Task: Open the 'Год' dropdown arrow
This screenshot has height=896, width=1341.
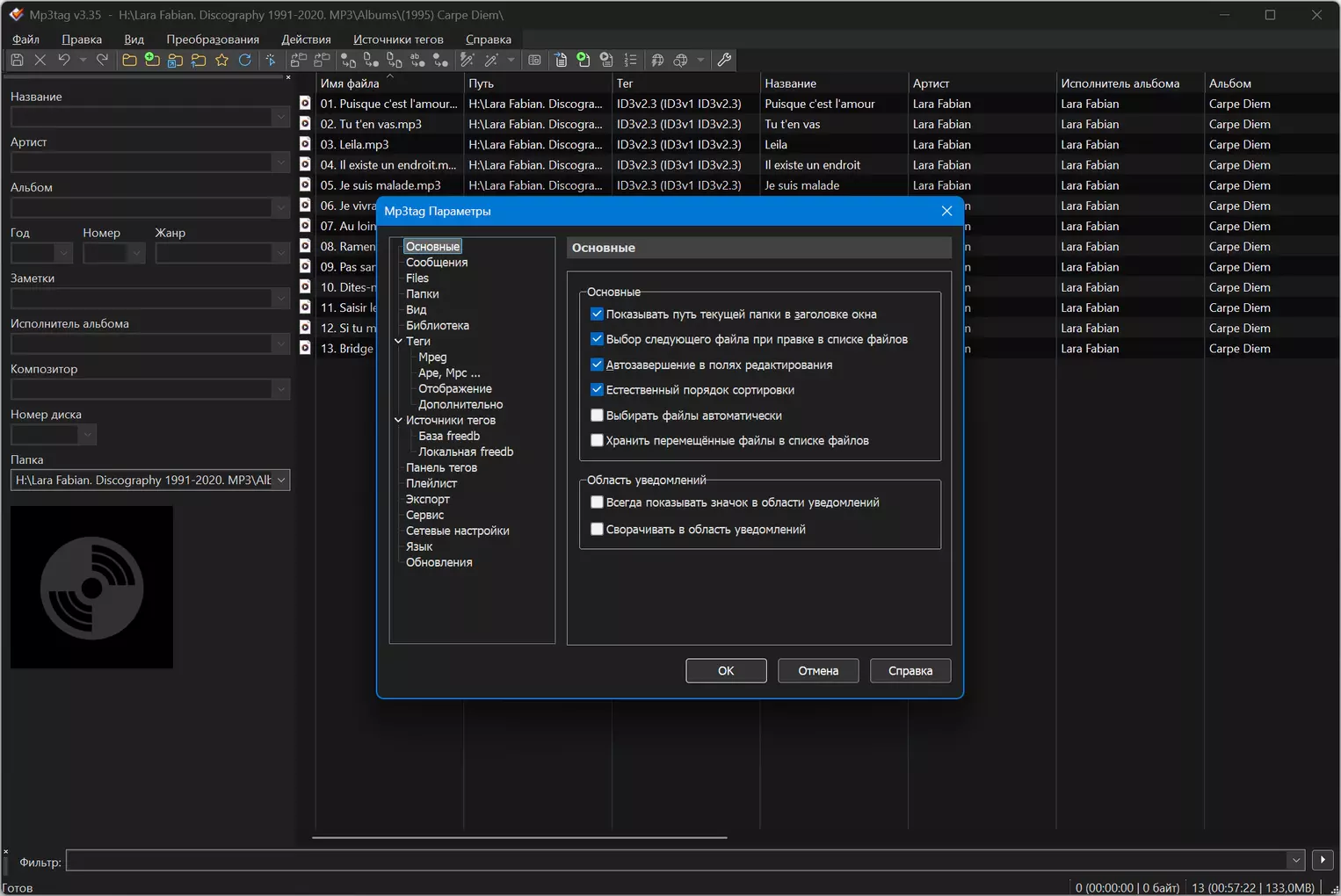Action: tap(63, 253)
